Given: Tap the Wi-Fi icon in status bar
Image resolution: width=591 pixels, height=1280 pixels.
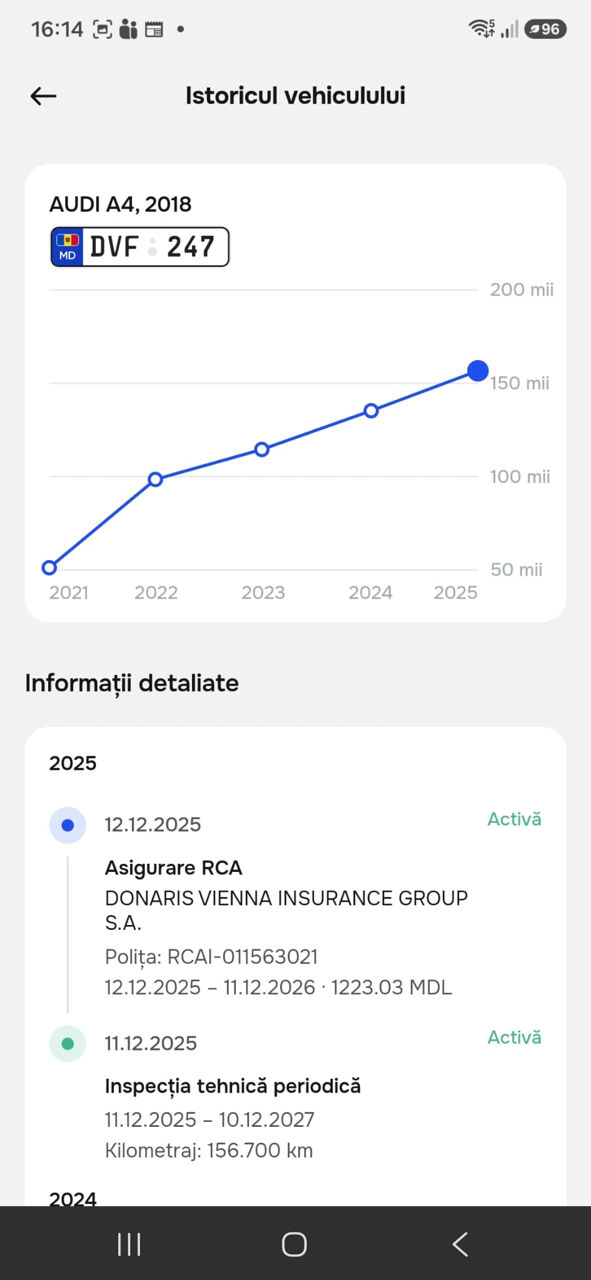Looking at the screenshot, I should (481, 29).
